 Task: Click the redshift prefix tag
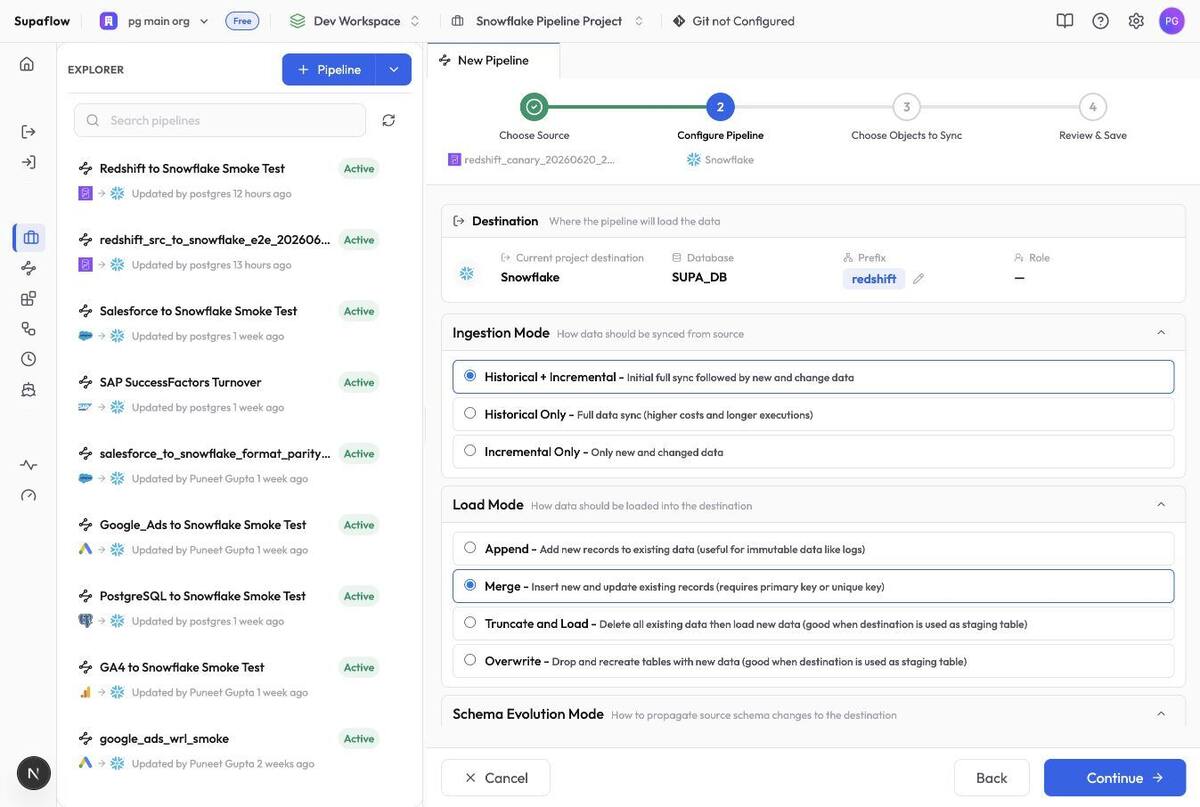click(x=874, y=279)
